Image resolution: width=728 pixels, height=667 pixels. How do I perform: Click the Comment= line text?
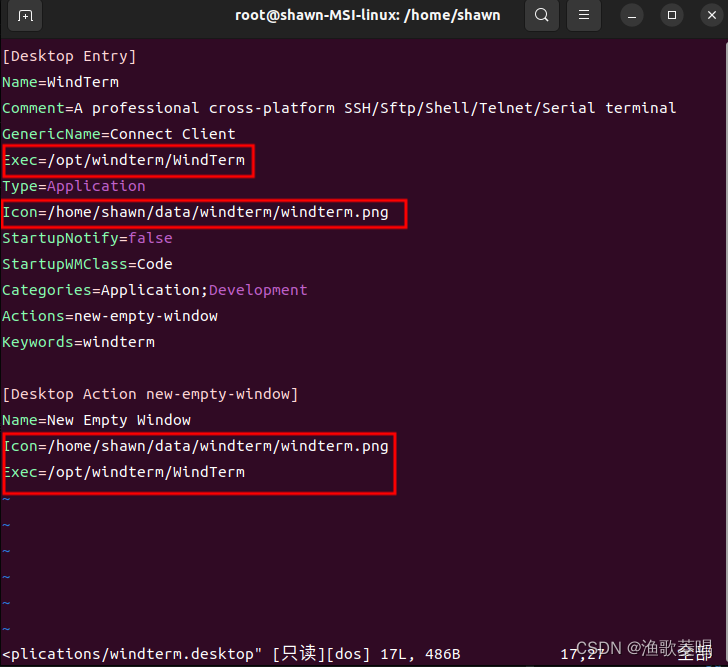coord(339,108)
